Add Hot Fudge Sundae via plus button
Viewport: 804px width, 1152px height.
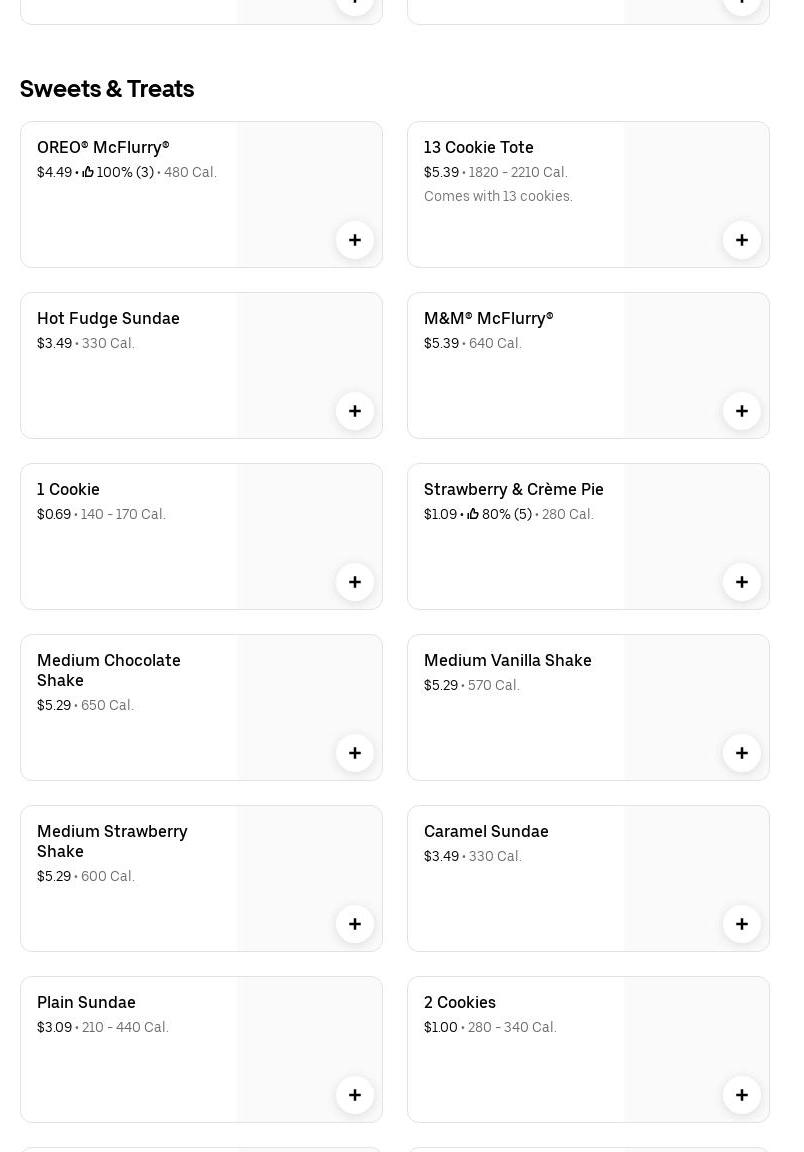click(x=355, y=411)
